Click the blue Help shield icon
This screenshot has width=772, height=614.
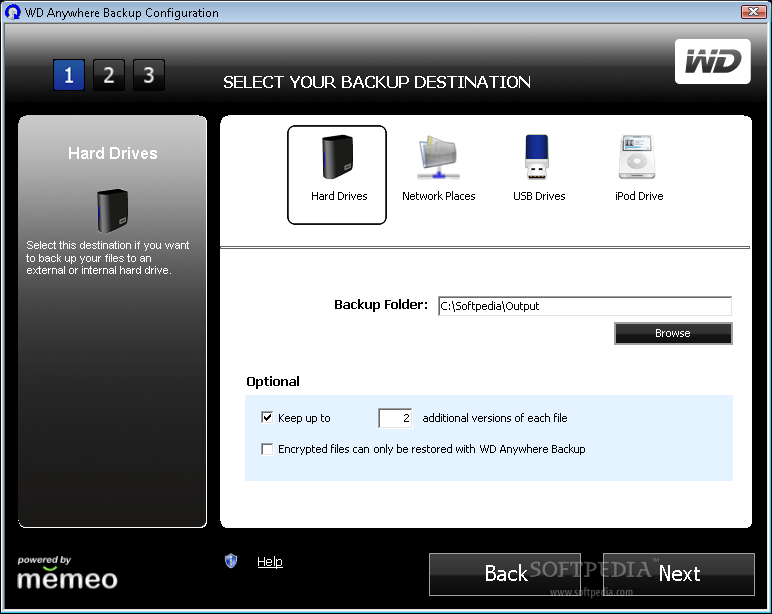pos(231,561)
